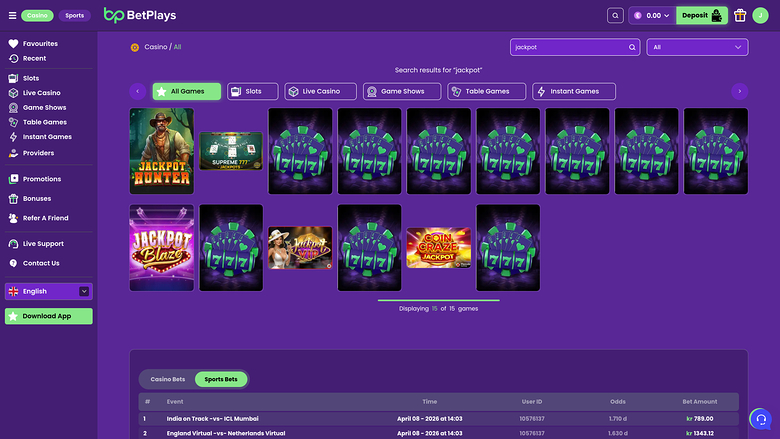Image resolution: width=780 pixels, height=439 pixels.
Task: Click the User ID column header
Action: [532, 402]
